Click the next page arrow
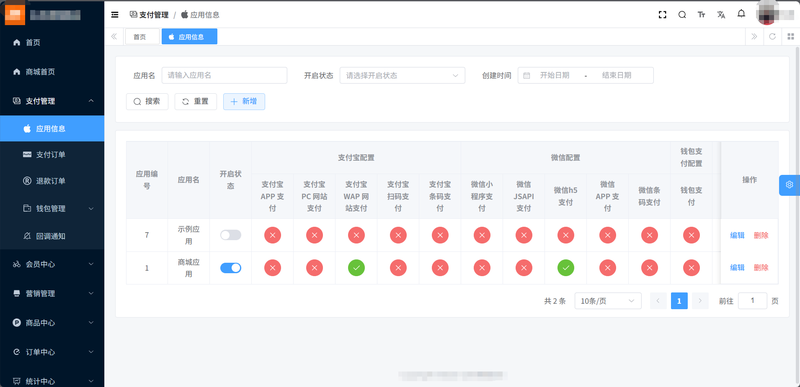The width and height of the screenshot is (800, 387). click(700, 301)
